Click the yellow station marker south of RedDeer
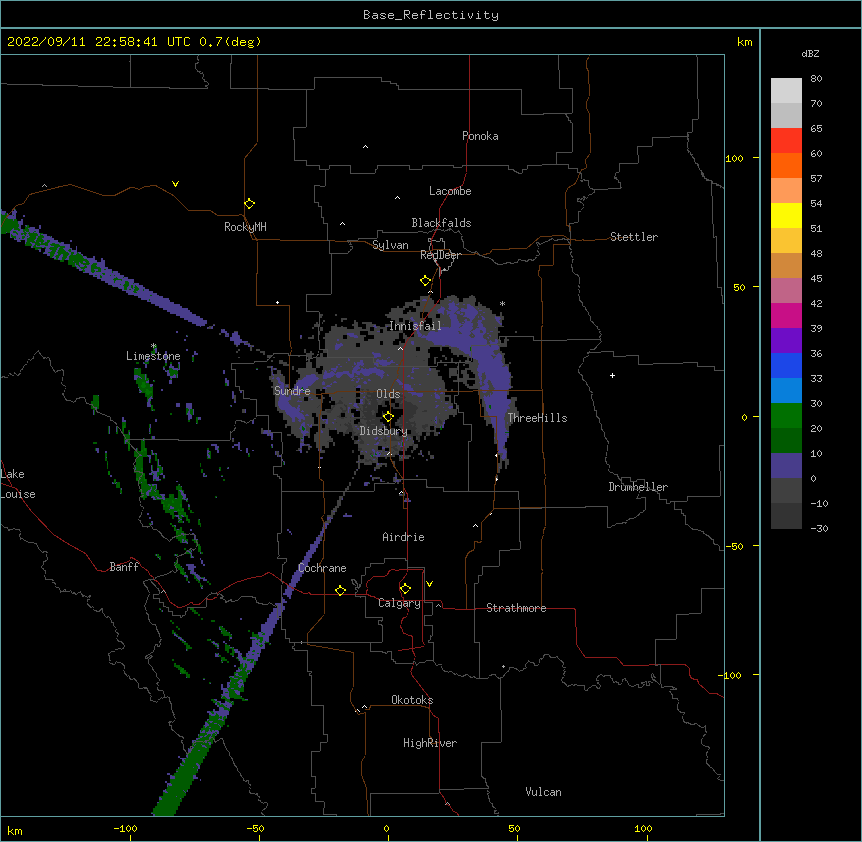Viewport: 862px width, 842px height. [x=426, y=281]
